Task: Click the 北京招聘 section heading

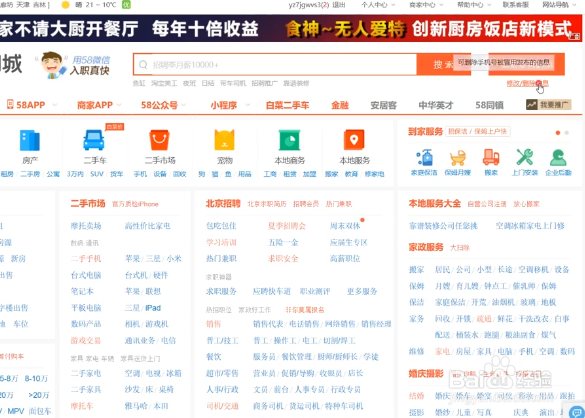Action: (x=223, y=204)
